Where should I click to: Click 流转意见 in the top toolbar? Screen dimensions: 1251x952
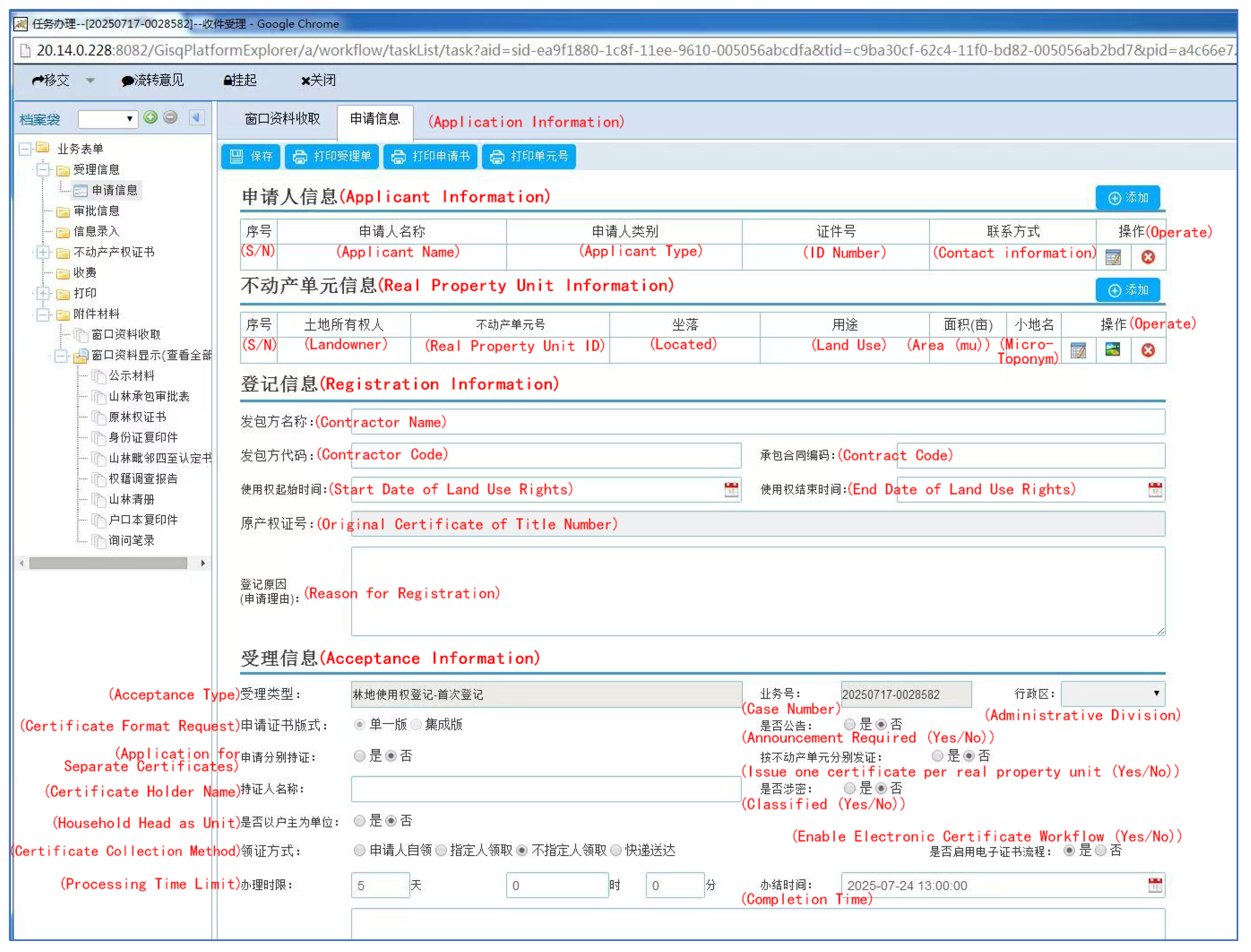pos(153,81)
